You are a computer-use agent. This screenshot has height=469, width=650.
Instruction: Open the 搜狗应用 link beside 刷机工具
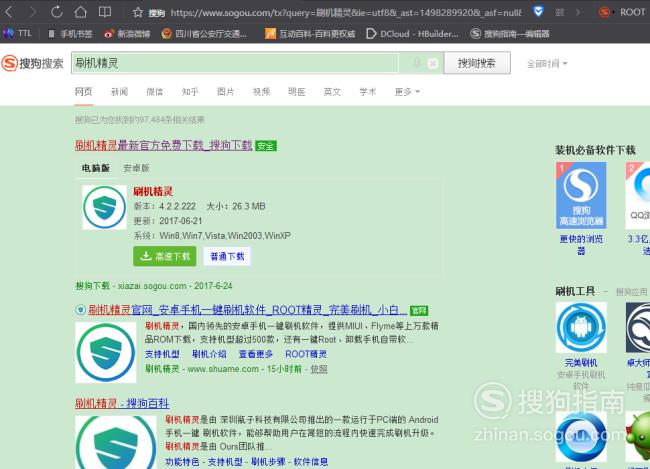point(631,292)
